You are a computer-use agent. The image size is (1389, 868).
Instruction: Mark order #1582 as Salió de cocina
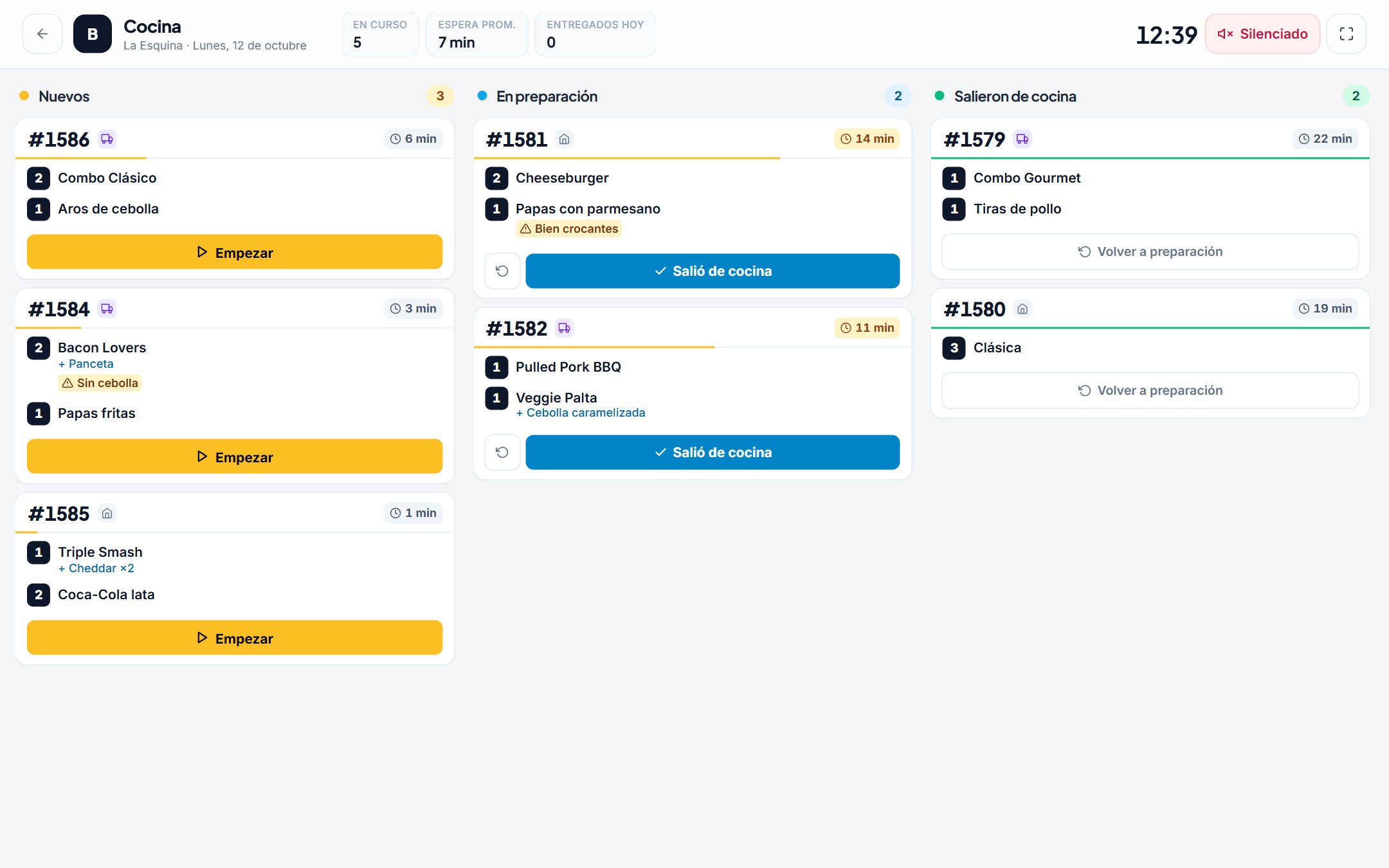[x=713, y=452]
